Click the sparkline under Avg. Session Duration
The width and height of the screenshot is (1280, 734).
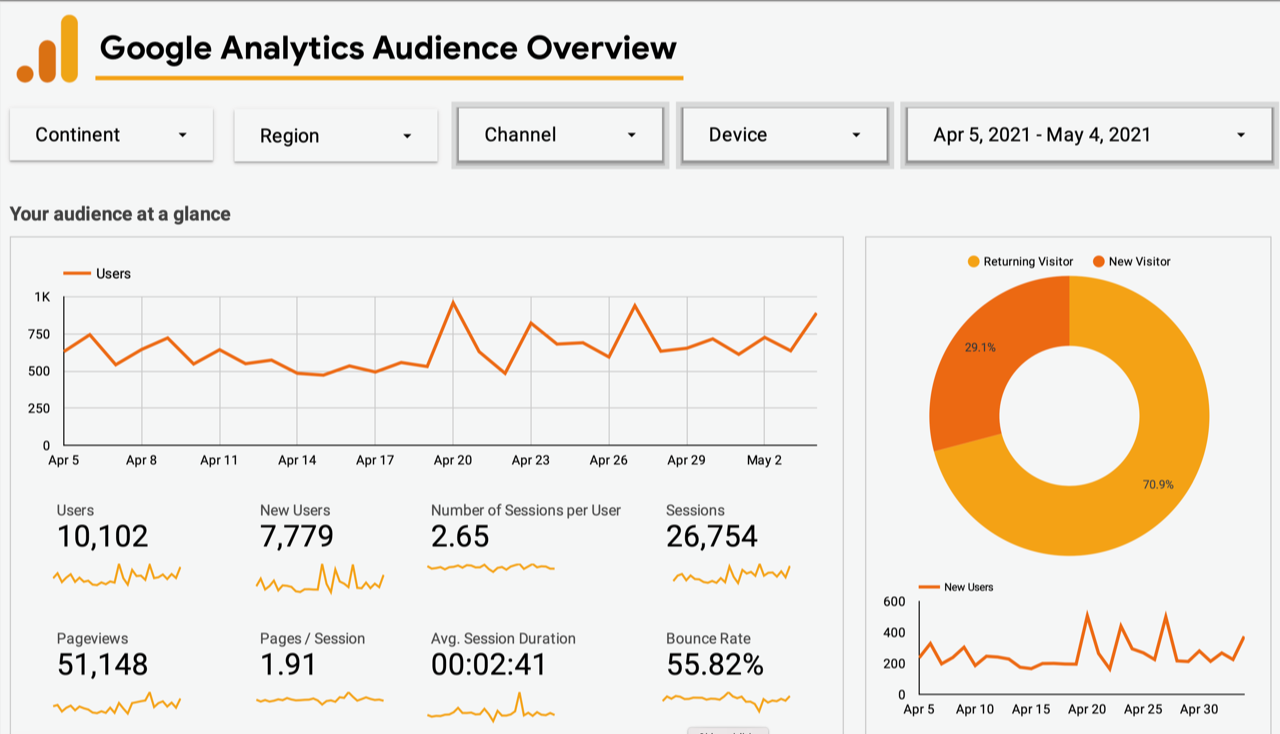click(491, 708)
